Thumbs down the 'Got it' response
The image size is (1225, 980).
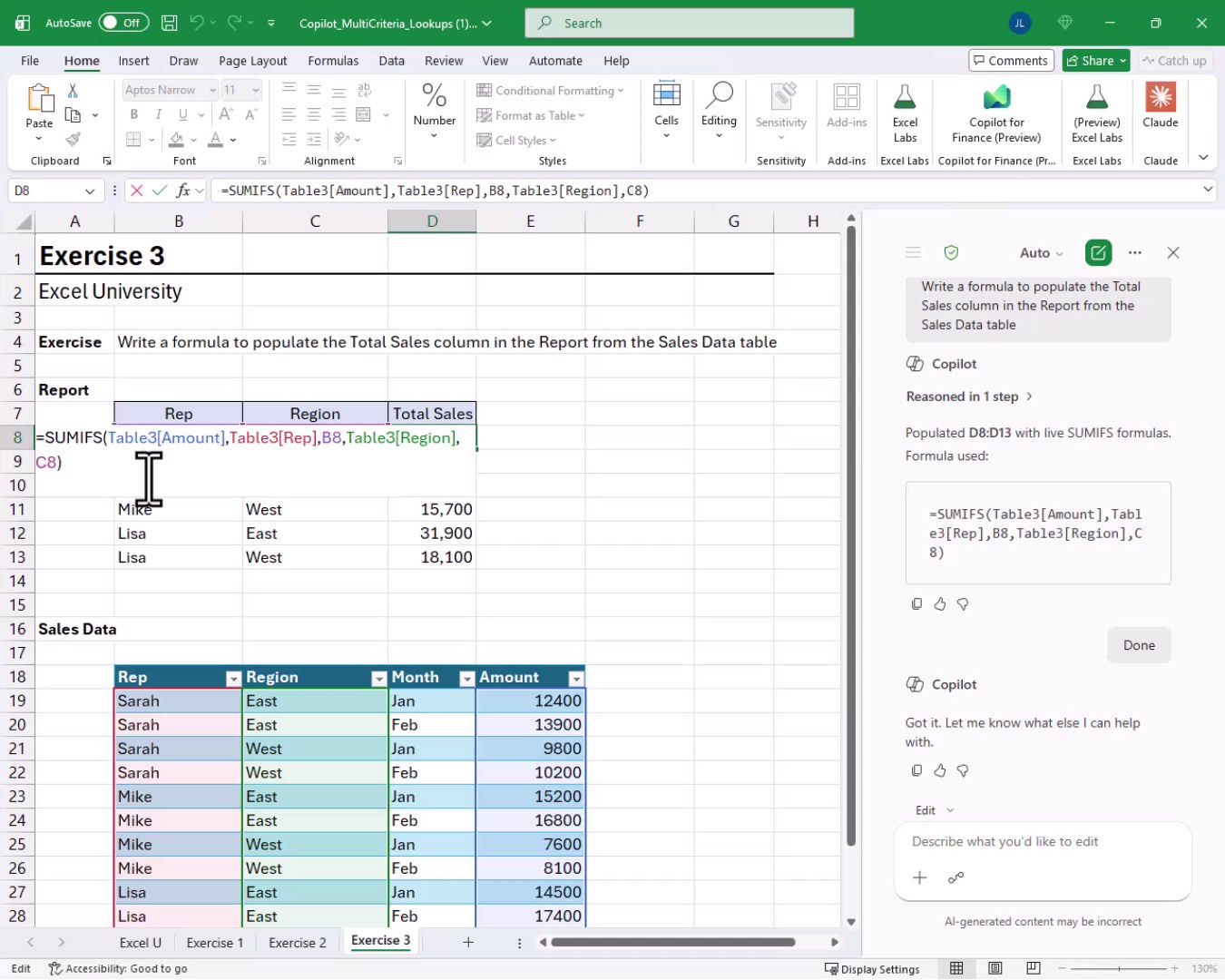(963, 770)
